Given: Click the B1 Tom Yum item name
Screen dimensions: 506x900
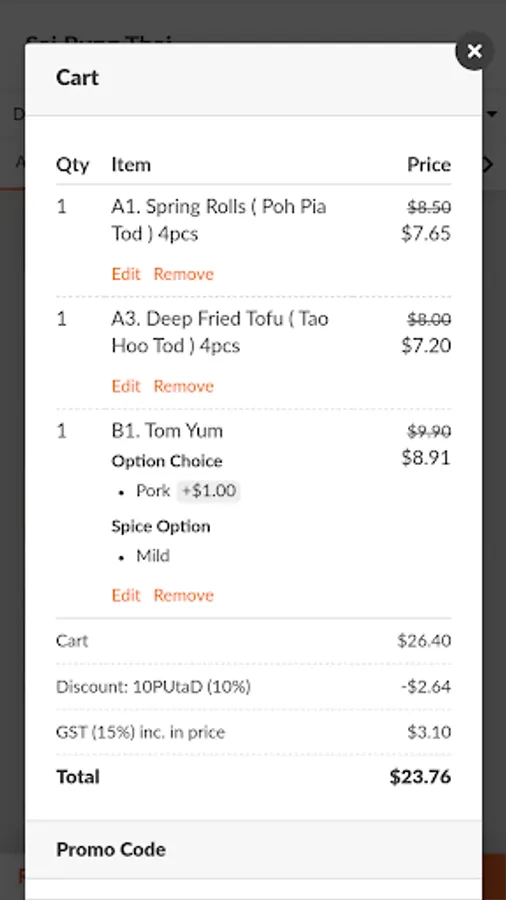Looking at the screenshot, I should [x=167, y=430].
